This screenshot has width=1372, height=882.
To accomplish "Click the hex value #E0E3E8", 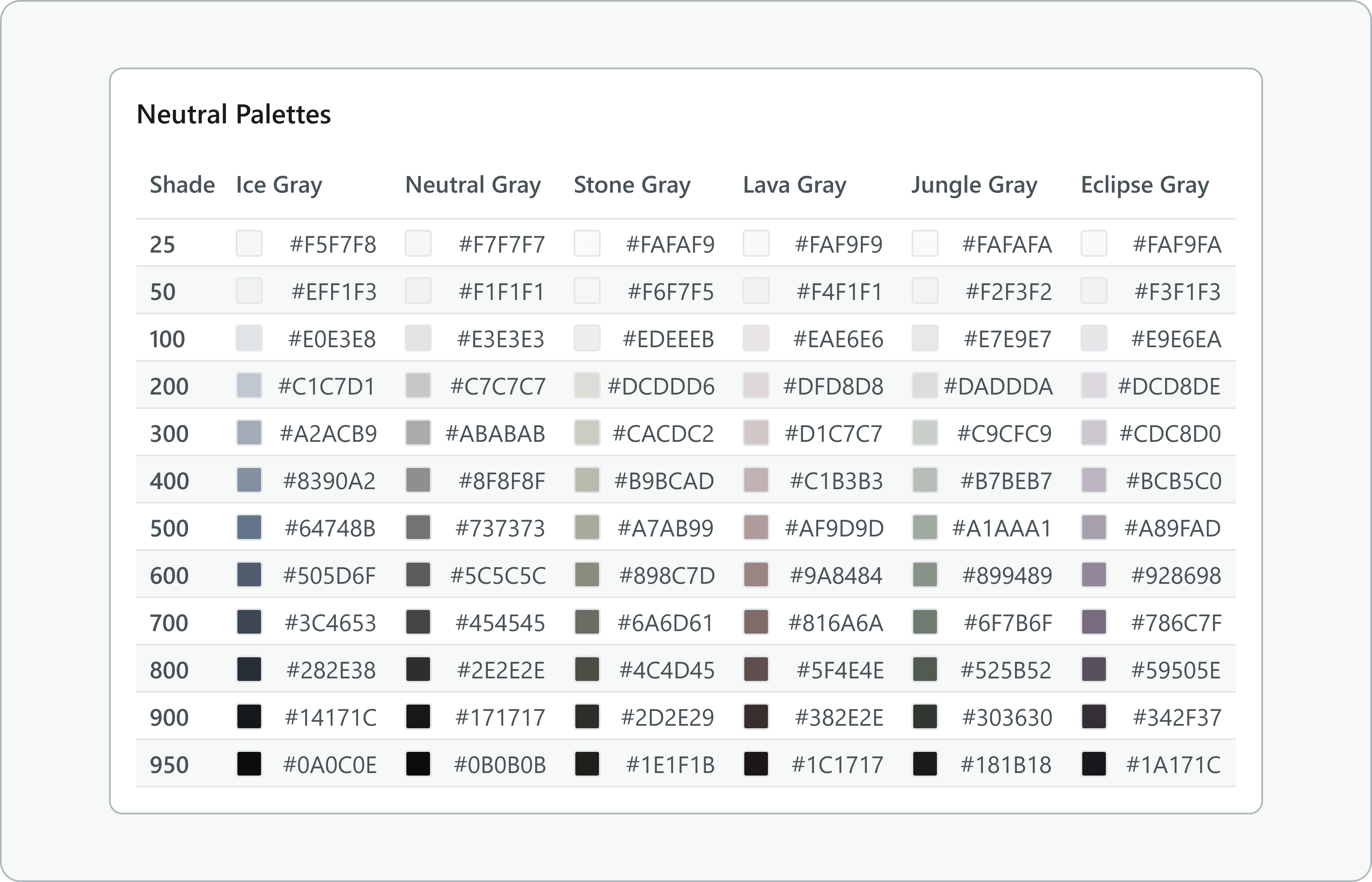I will pos(332,339).
